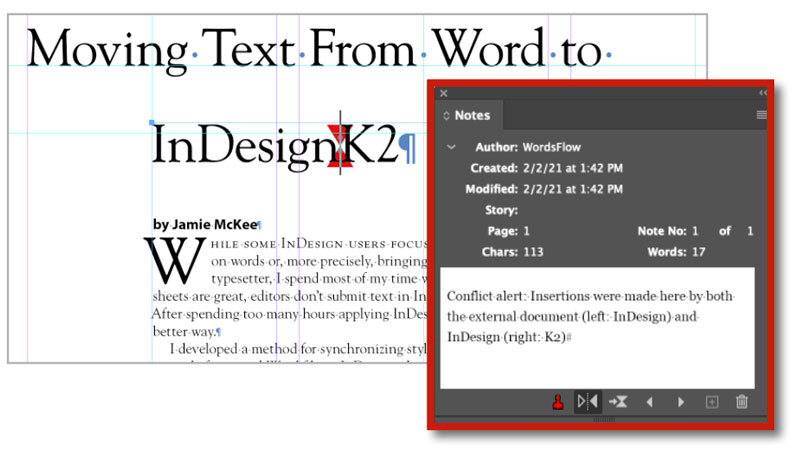Collapse the note info disclosure chevron
The width and height of the screenshot is (800, 455).
[x=451, y=147]
